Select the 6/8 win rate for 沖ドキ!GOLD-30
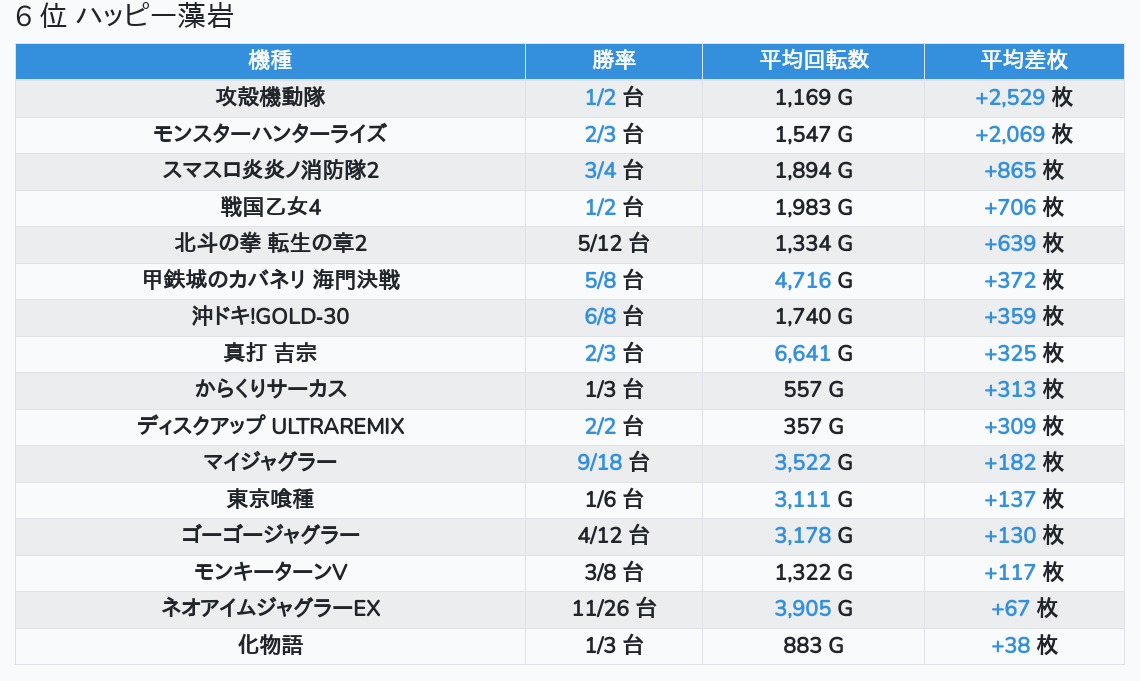This screenshot has height=681, width=1140. 600,317
